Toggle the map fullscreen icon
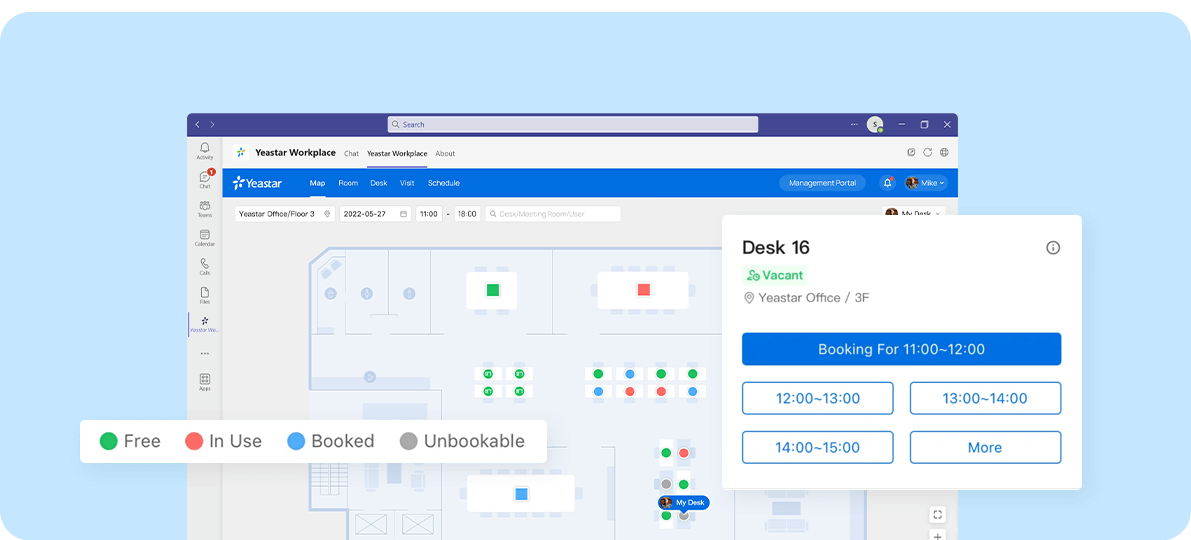Viewport: 1191px width, 540px height. point(937,515)
